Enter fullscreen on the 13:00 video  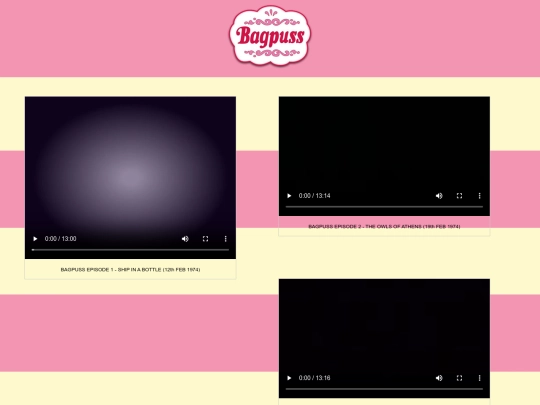tap(205, 239)
